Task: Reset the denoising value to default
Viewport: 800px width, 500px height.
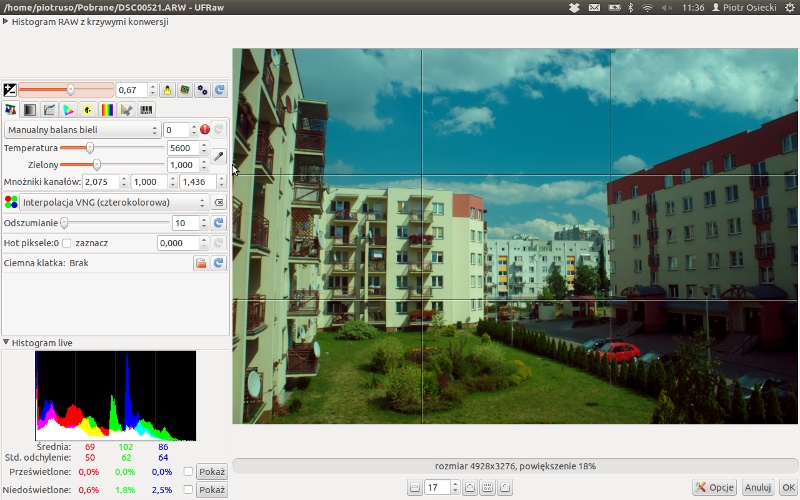Action: pos(219,223)
